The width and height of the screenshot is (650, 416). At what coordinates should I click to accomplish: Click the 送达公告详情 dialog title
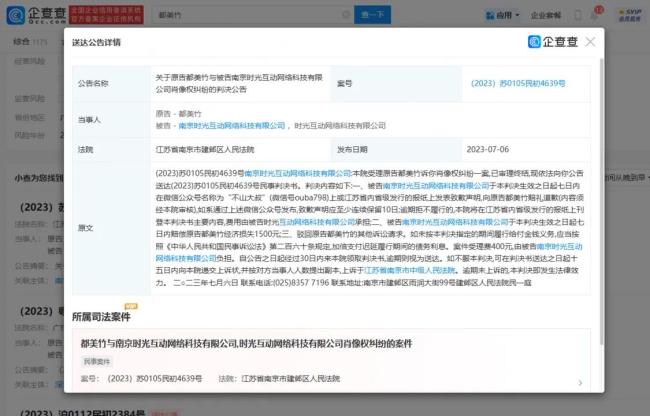pos(96,42)
